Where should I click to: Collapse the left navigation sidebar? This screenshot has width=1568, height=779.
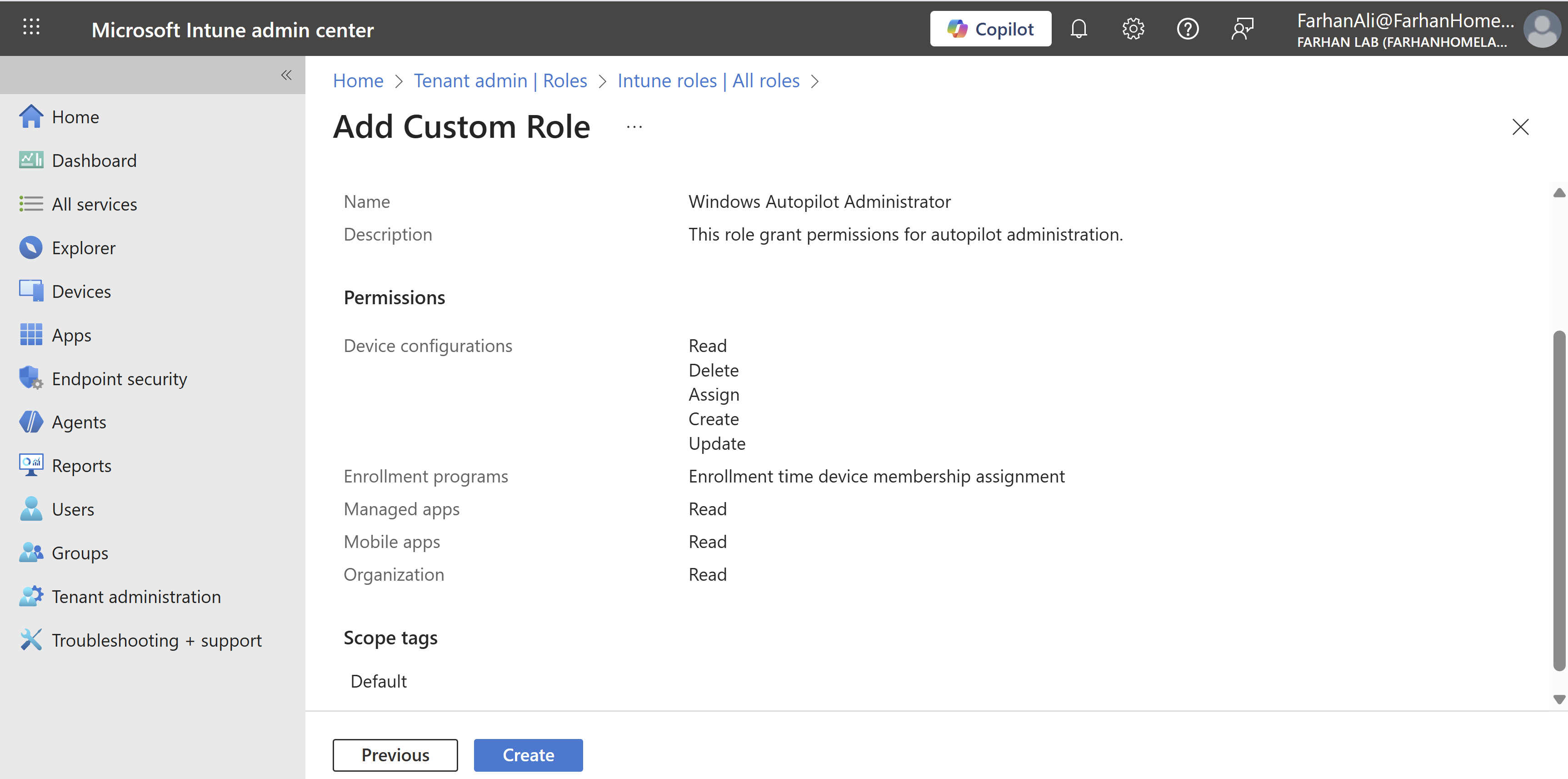(x=286, y=75)
